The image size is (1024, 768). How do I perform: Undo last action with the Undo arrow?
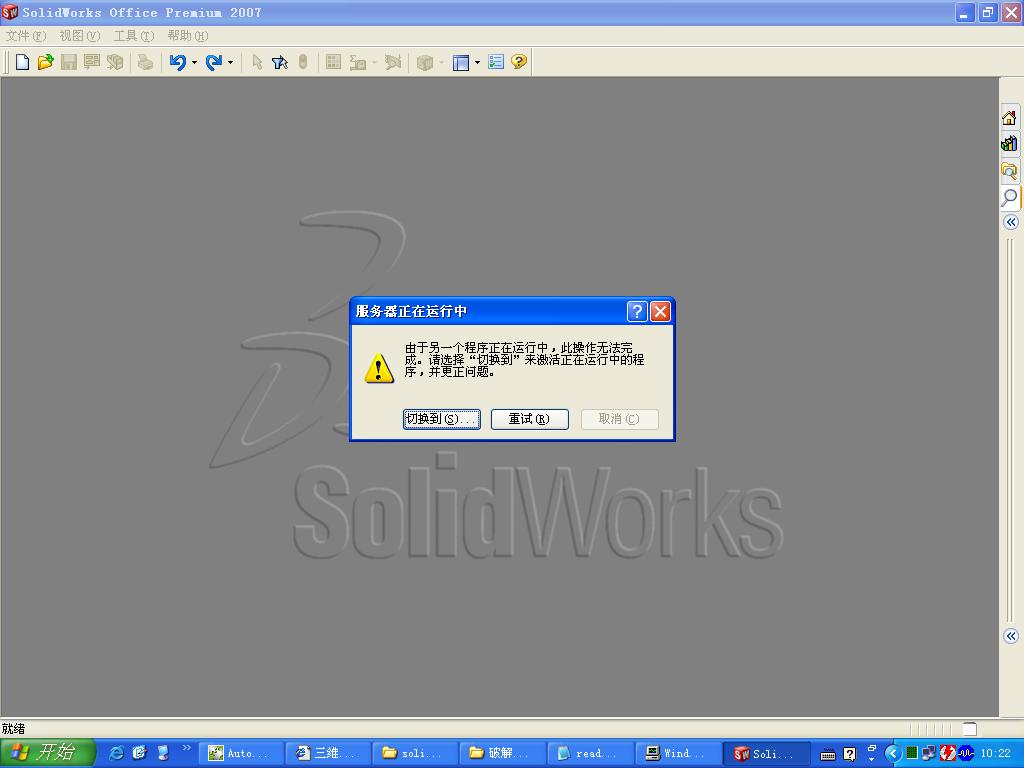[x=177, y=62]
